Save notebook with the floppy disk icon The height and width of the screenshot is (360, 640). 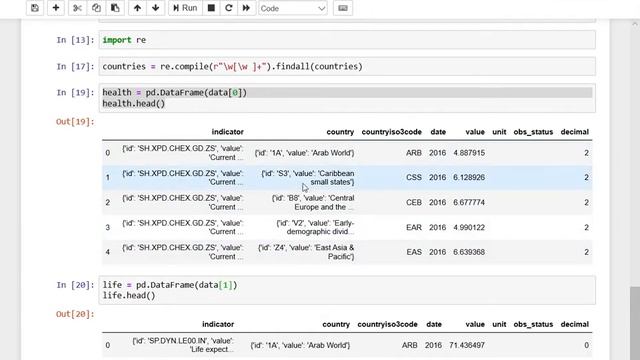(x=35, y=8)
